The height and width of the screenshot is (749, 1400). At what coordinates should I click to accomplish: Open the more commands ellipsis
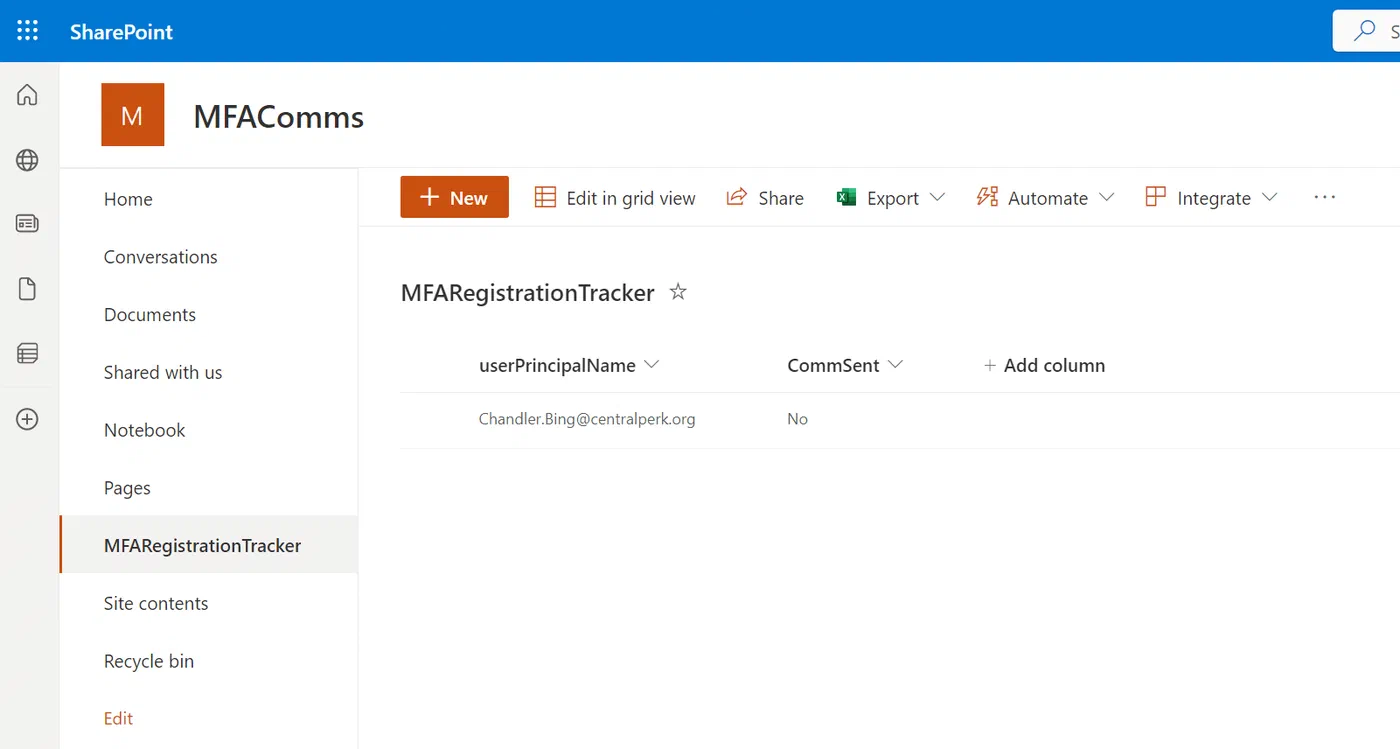[x=1325, y=197]
